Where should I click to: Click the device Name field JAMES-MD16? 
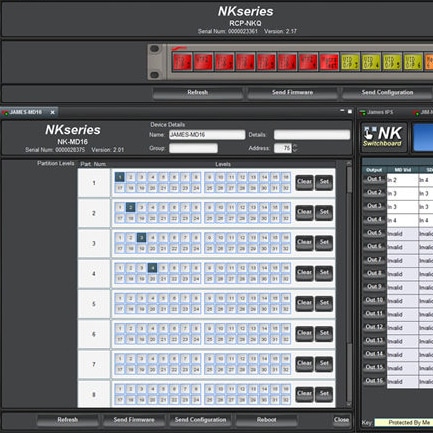(x=207, y=135)
